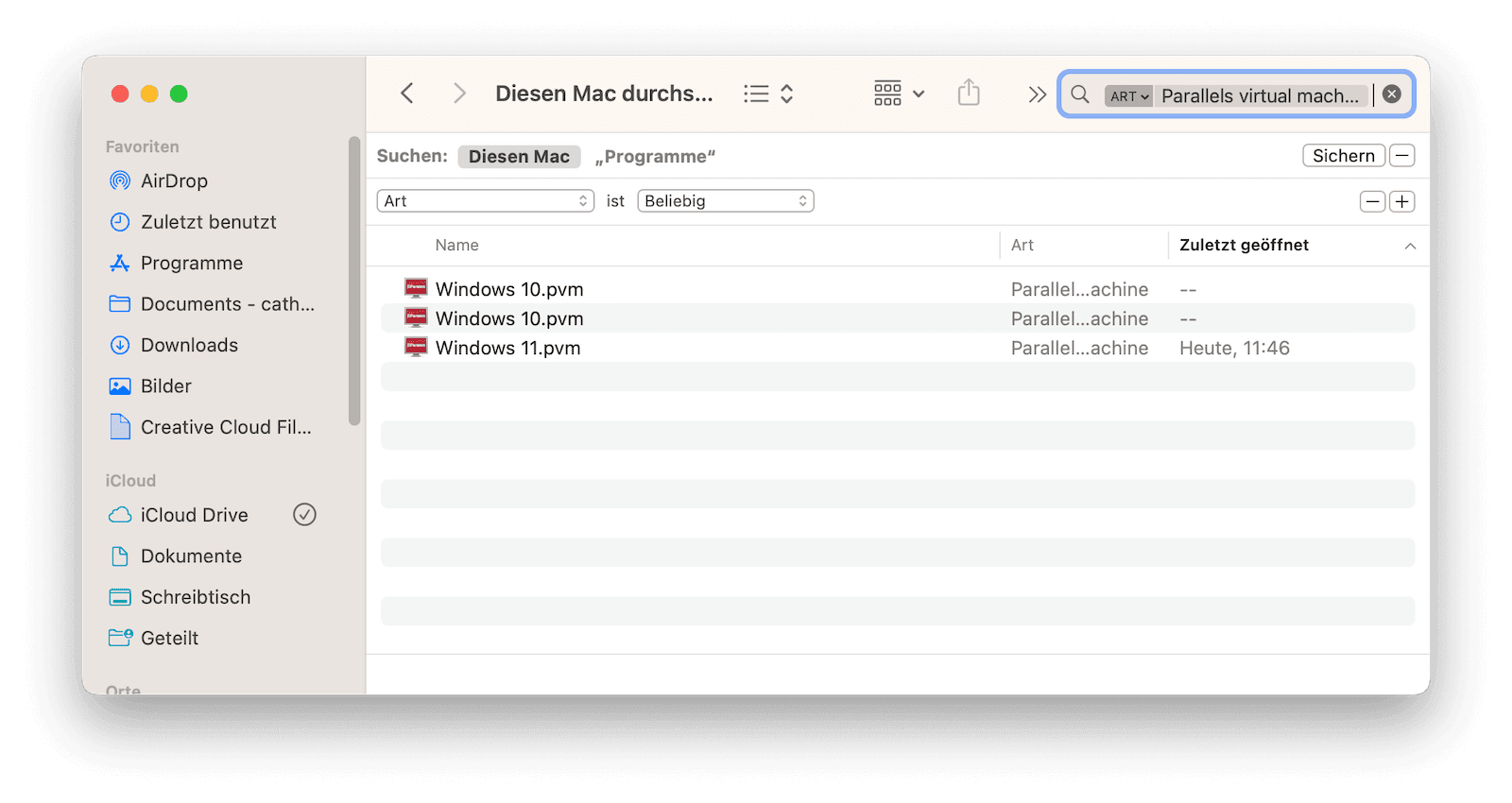The height and width of the screenshot is (803, 1512).
Task: Click the Schreibtisch desktop icon
Action: pos(120,597)
